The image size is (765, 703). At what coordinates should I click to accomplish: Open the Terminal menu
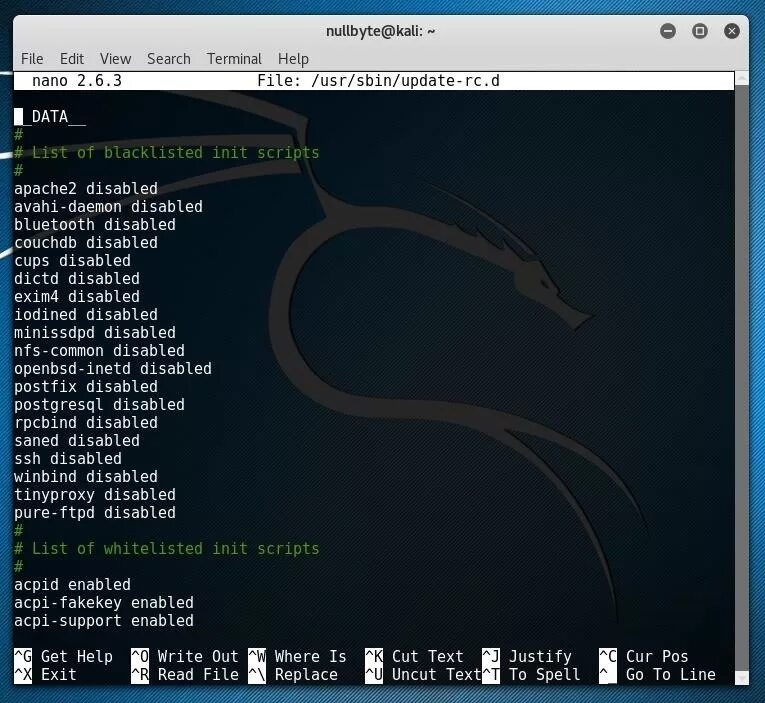(234, 59)
